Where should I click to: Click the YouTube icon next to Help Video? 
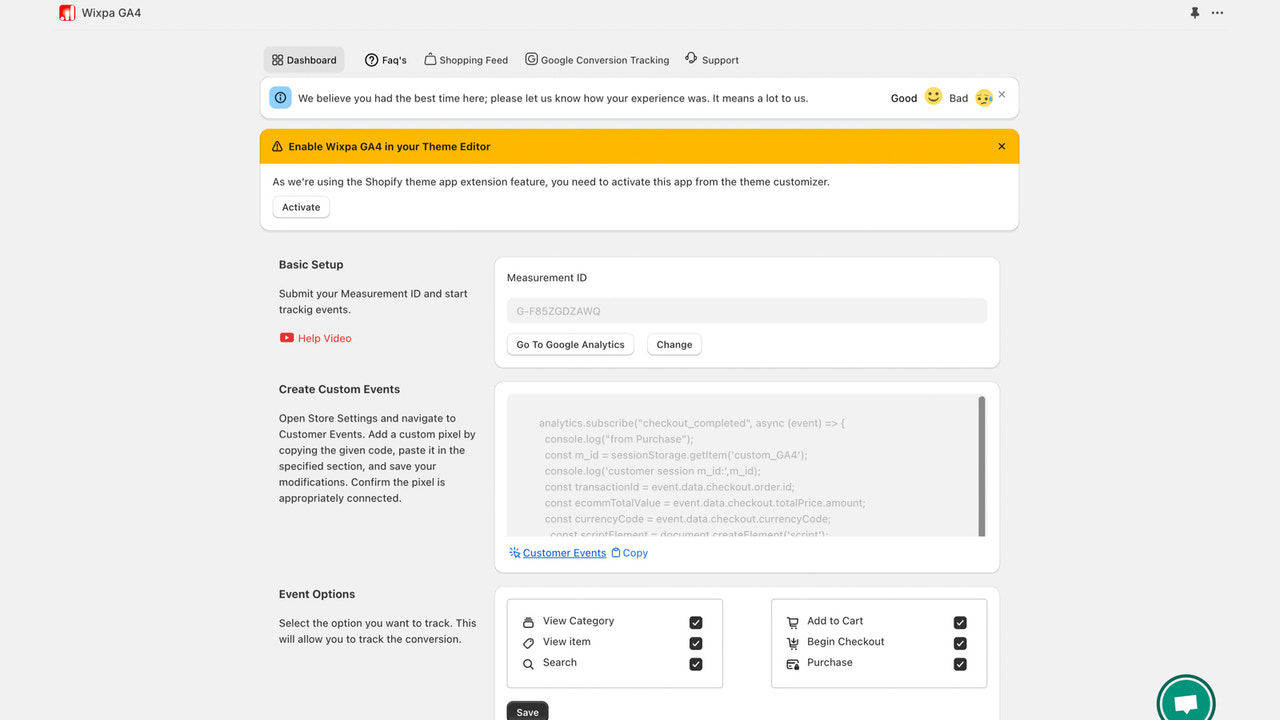286,338
